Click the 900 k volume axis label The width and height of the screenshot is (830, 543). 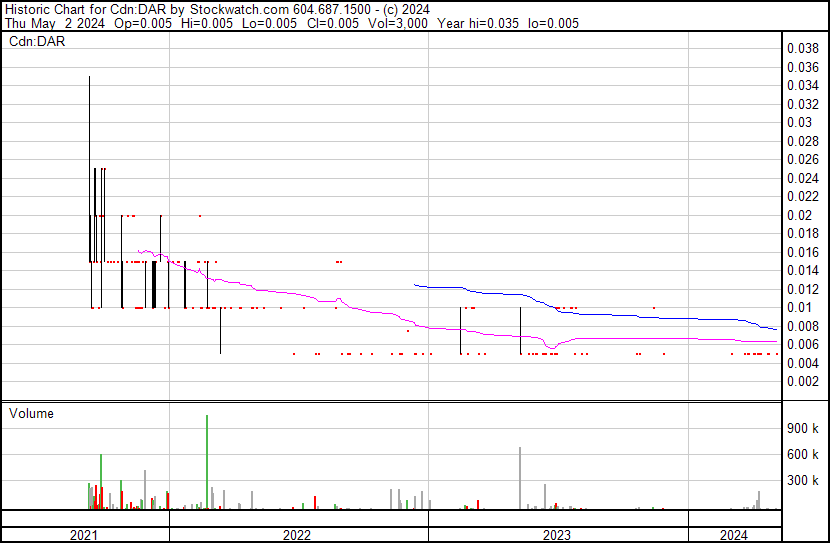point(803,428)
